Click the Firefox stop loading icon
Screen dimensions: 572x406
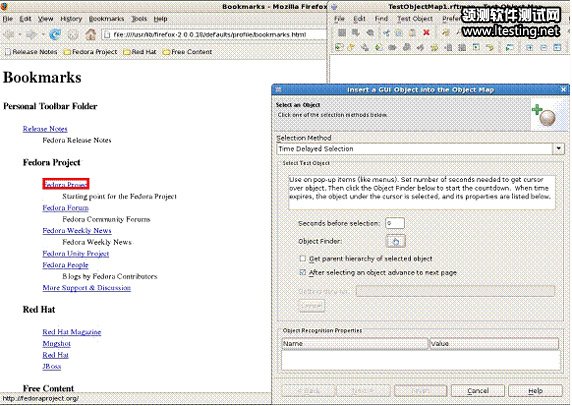tap(73, 35)
